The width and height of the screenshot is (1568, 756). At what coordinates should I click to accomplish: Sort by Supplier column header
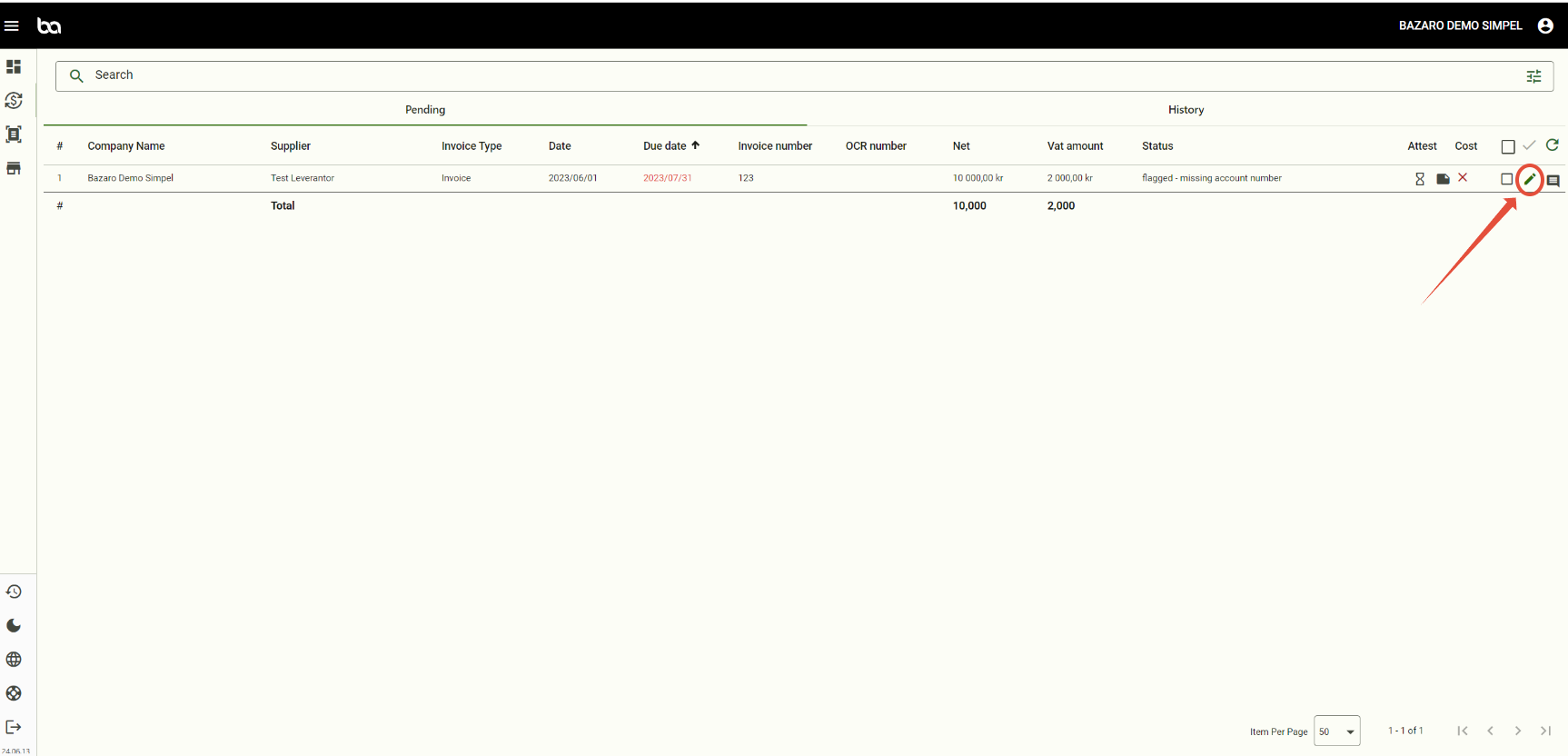point(291,146)
